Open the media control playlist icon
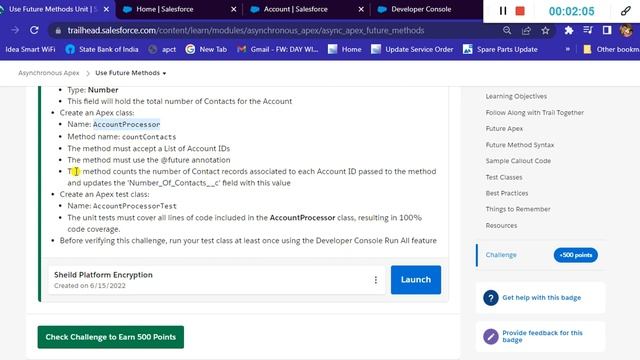Image resolution: width=640 pixels, height=360 pixels. pyautogui.click(x=588, y=30)
